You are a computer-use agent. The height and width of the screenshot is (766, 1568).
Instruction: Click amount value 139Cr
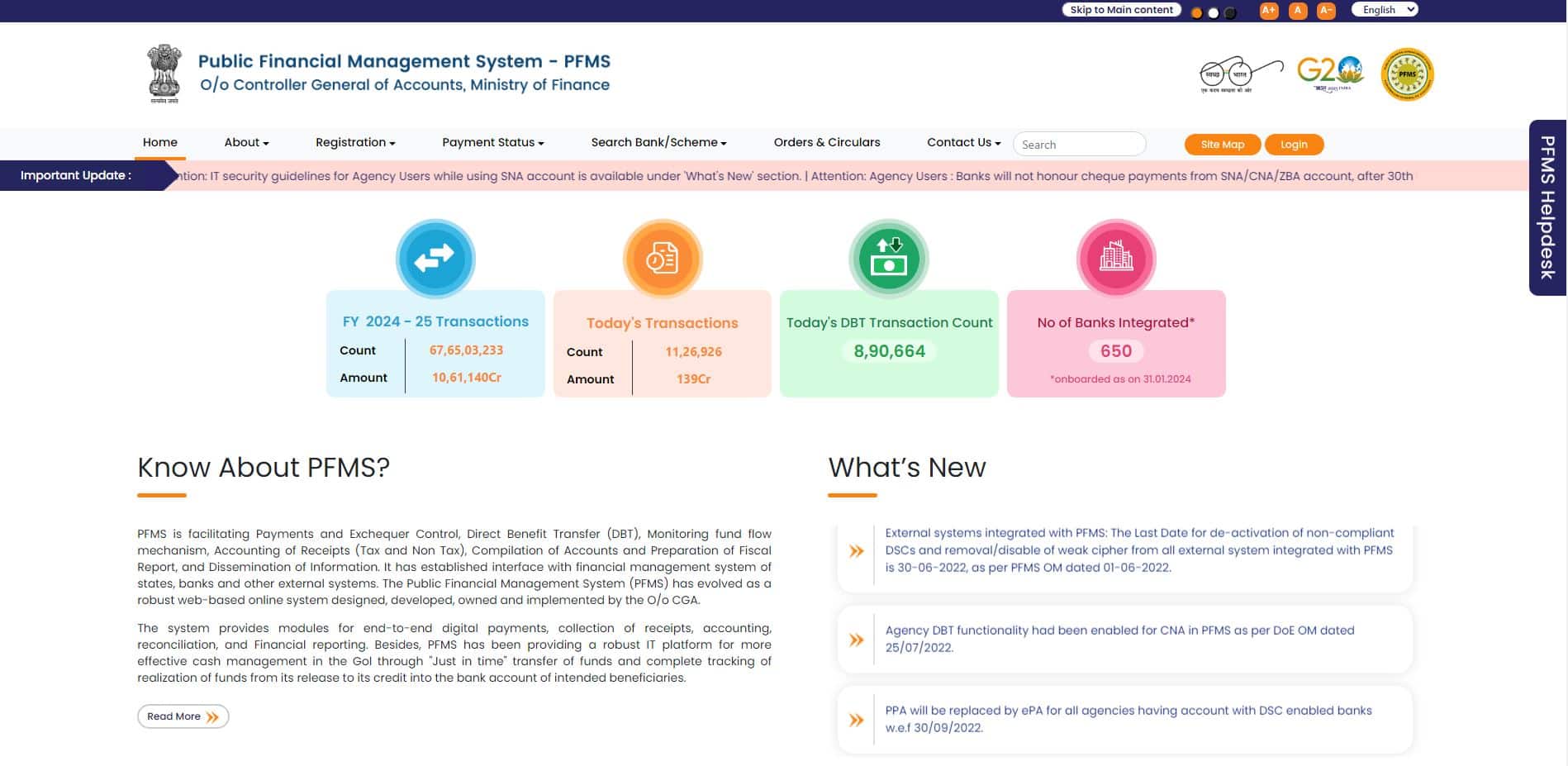click(x=693, y=379)
